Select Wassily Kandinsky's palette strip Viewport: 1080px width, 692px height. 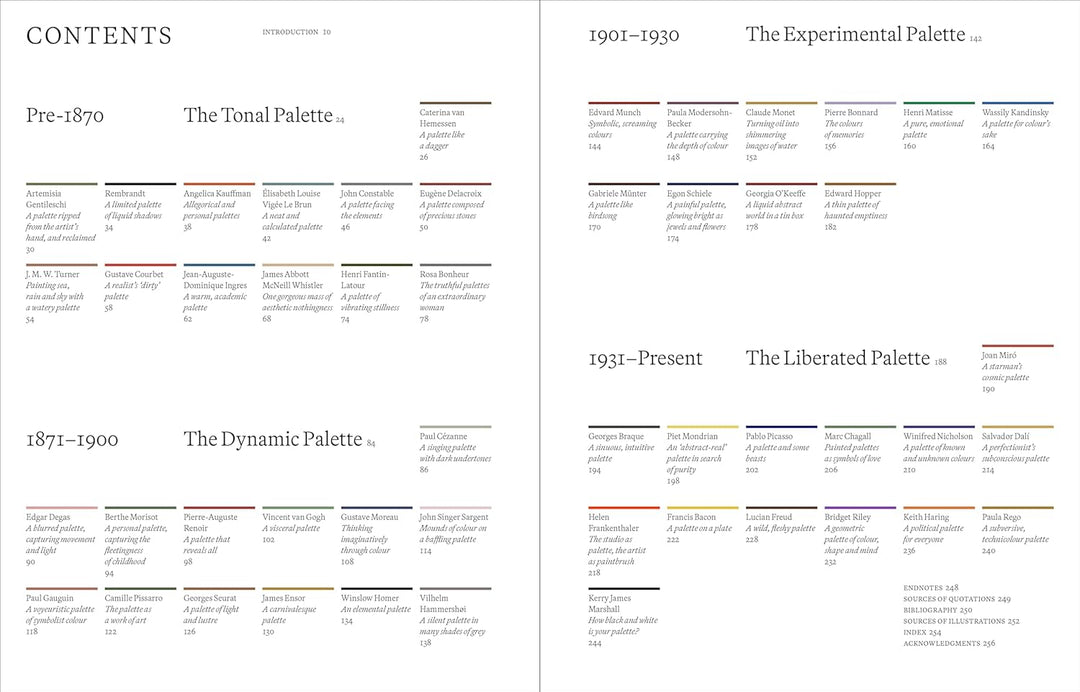pyautogui.click(x=1018, y=101)
